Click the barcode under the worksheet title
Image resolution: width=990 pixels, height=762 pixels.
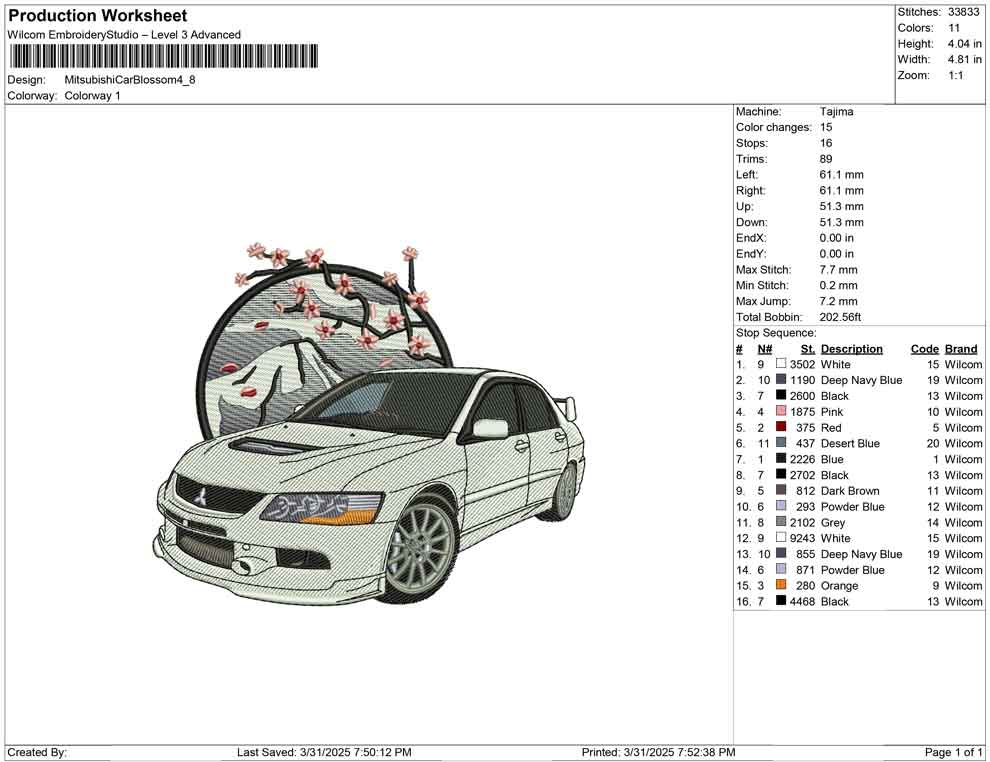[163, 56]
